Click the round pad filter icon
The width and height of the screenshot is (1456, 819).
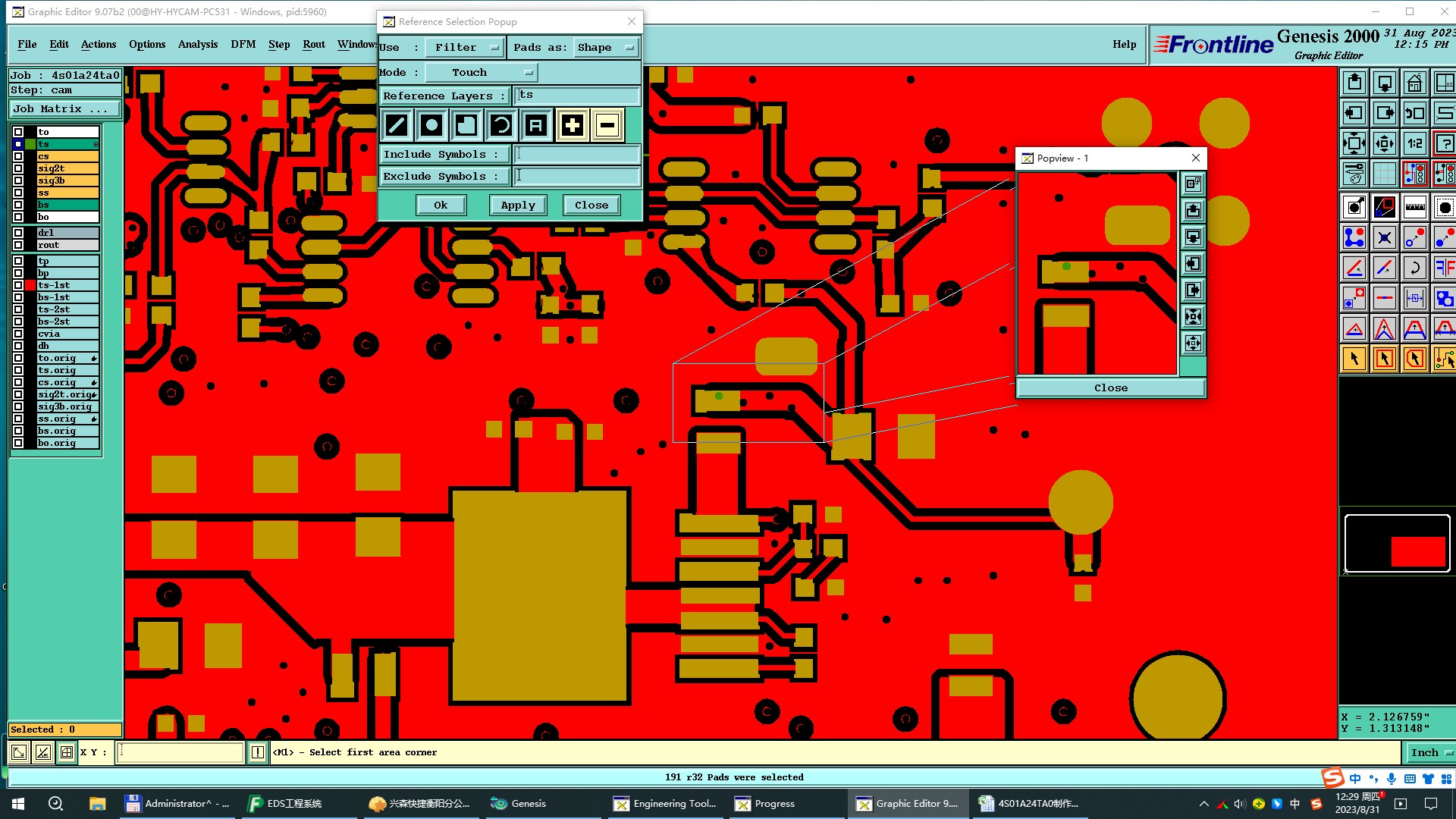(431, 125)
